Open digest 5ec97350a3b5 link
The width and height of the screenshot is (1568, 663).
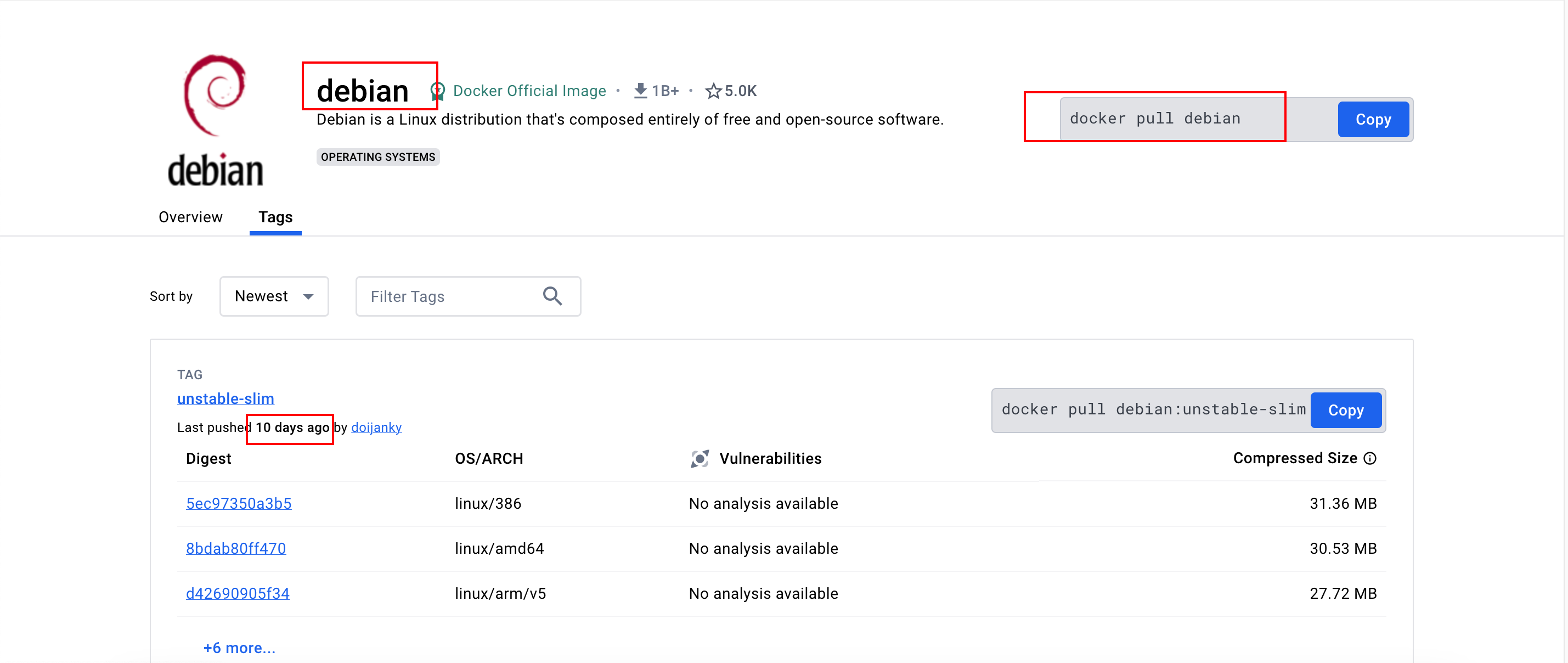239,503
